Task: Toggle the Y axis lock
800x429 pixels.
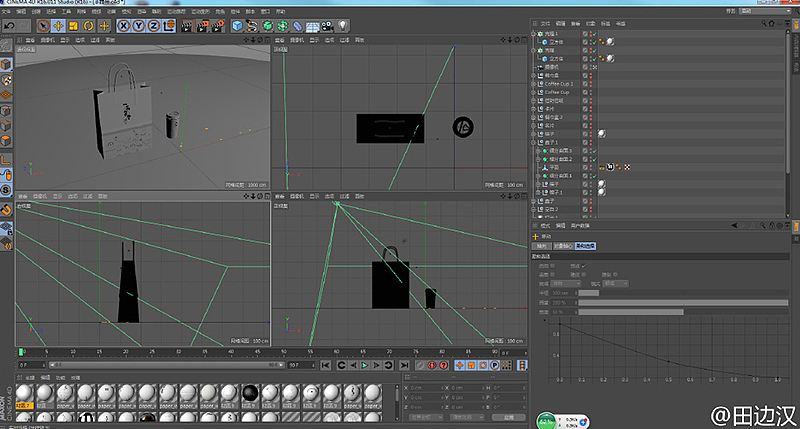Action: (138, 26)
